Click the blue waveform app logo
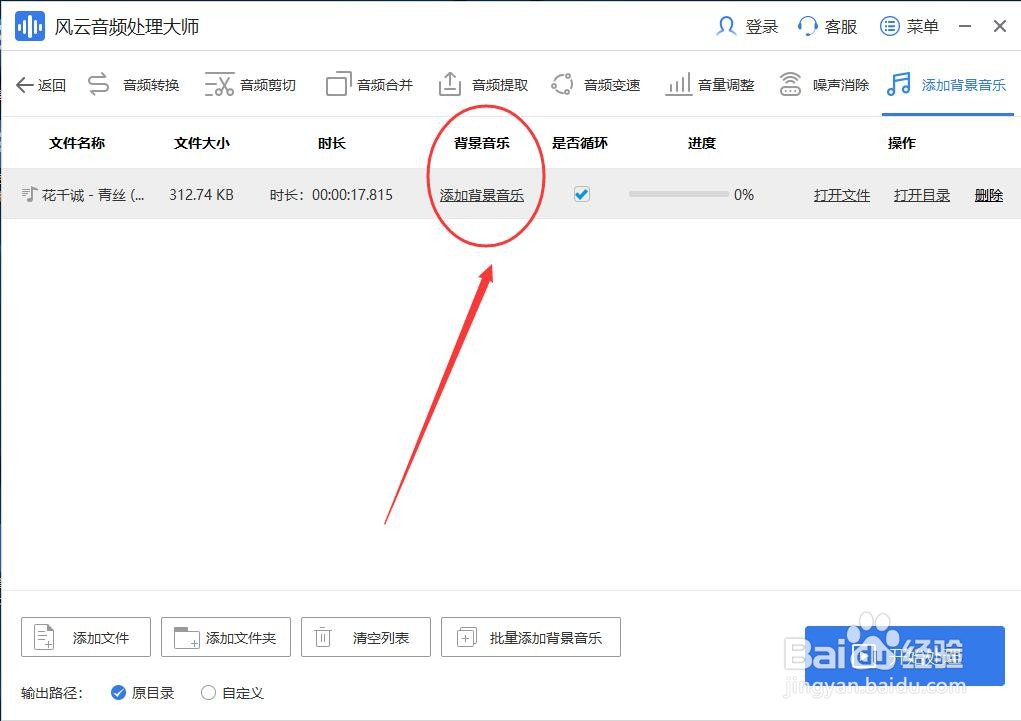1021x721 pixels. pos(30,27)
